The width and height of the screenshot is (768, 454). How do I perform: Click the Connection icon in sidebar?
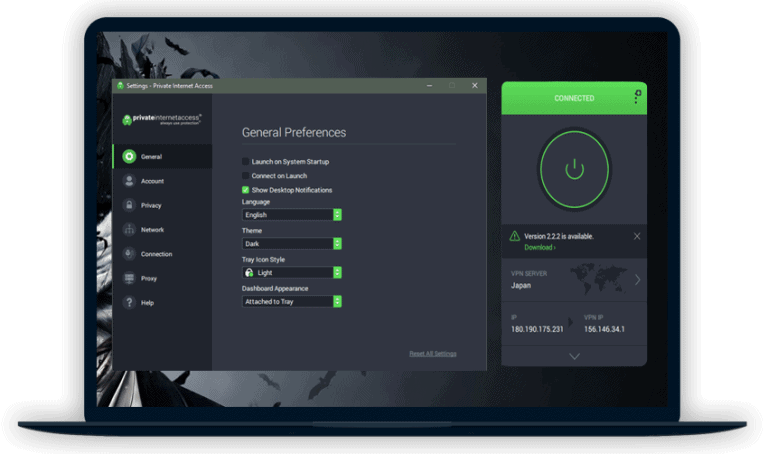[x=129, y=254]
